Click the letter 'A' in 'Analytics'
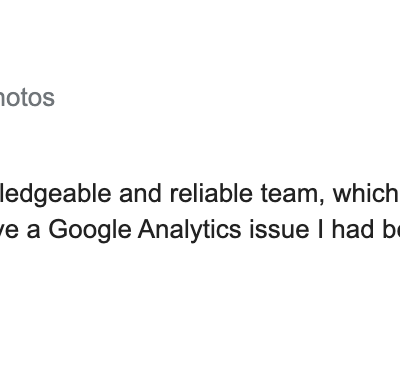This screenshot has height=386, width=400. tap(148, 229)
